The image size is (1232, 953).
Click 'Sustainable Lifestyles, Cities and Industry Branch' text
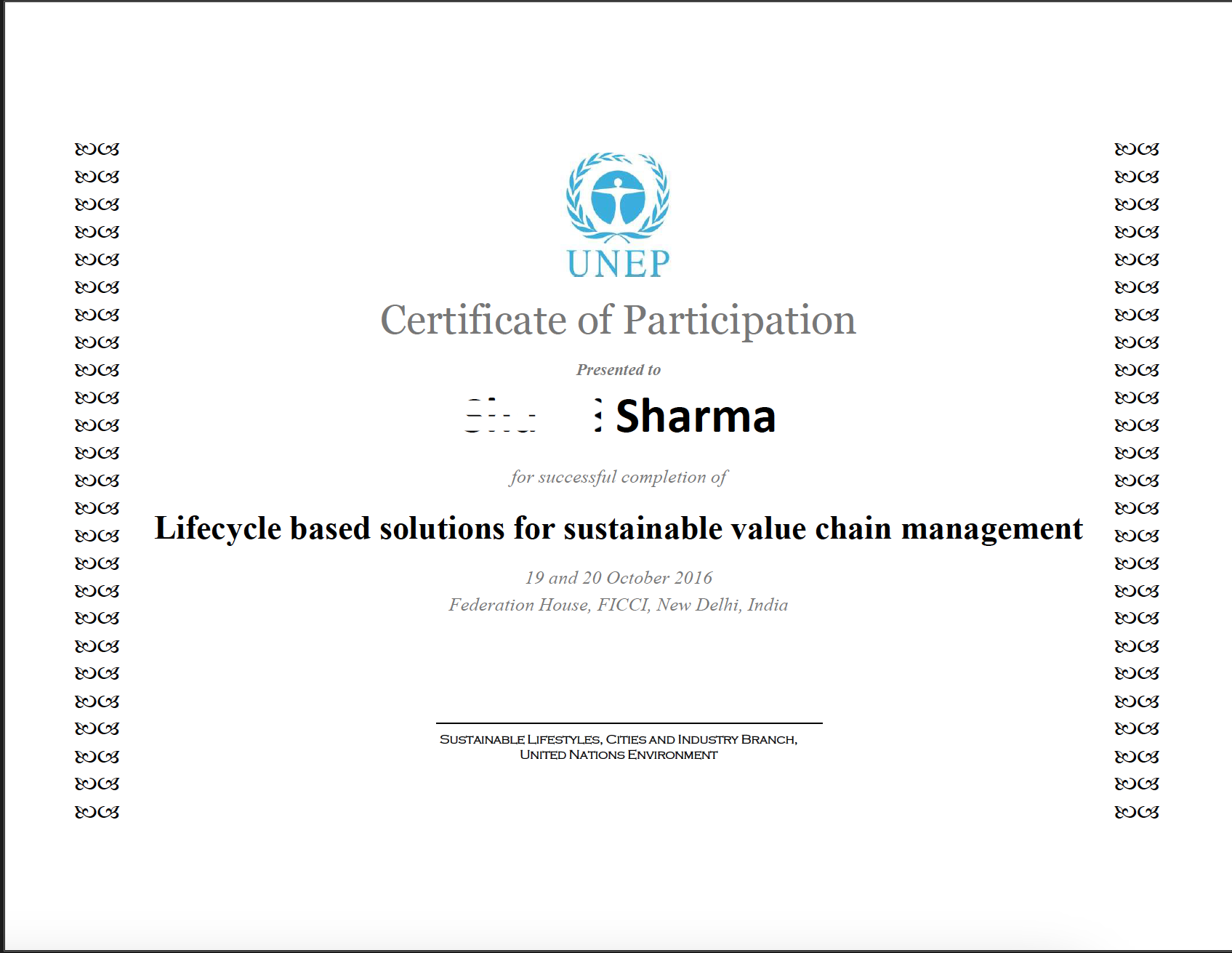[618, 739]
